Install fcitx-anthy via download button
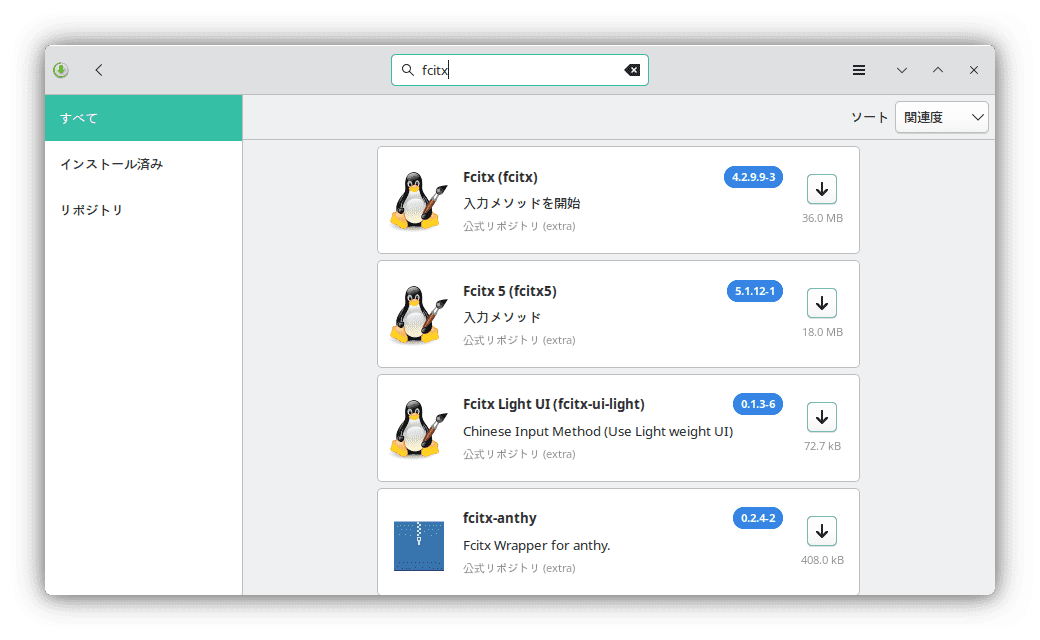This screenshot has width=1040, height=640. coord(822,531)
